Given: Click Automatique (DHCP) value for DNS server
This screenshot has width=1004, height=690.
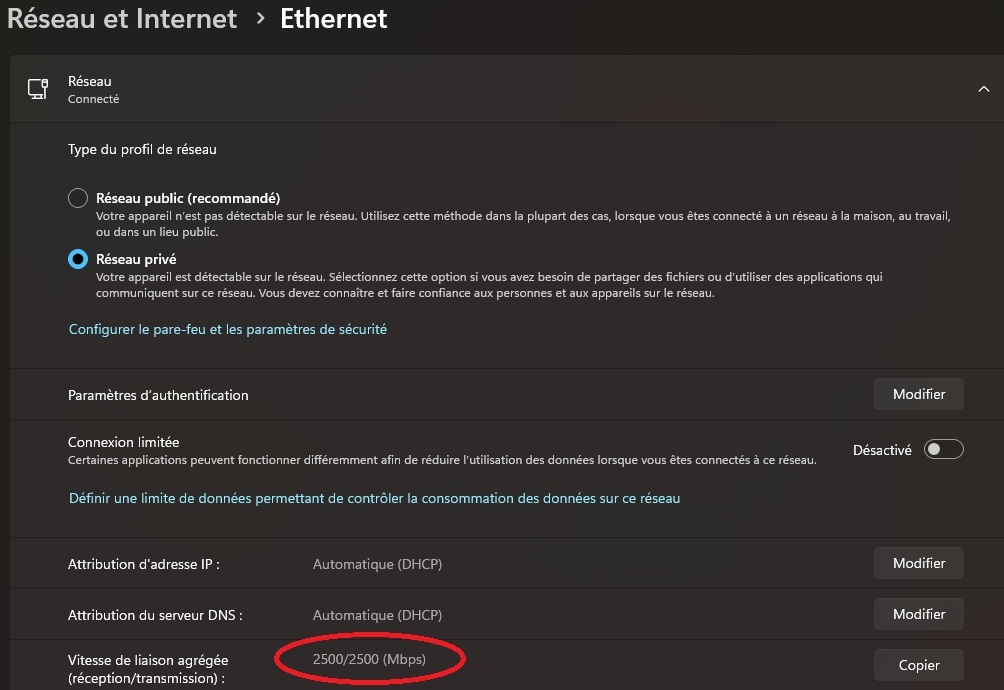Looking at the screenshot, I should click(x=377, y=615).
